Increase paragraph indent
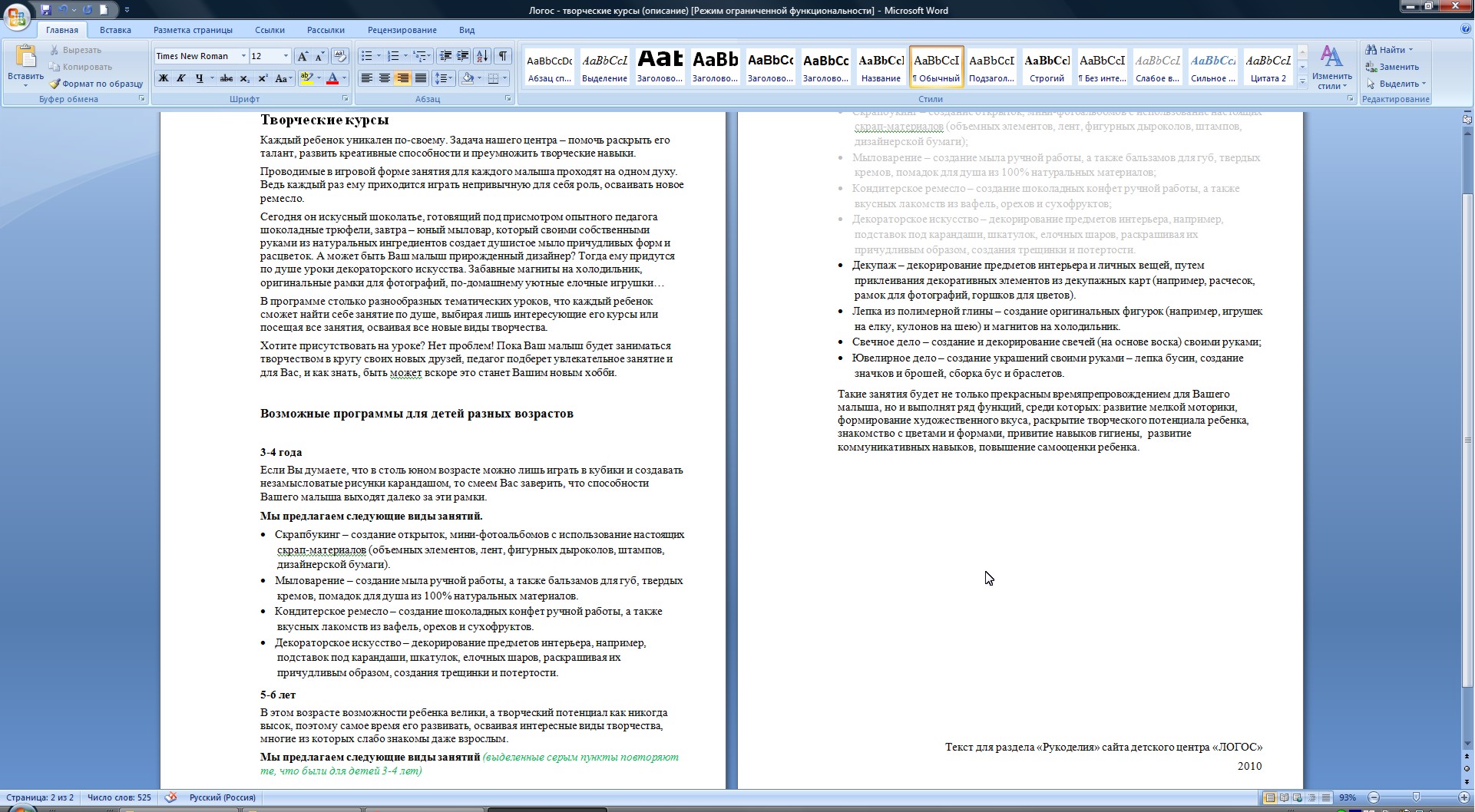This screenshot has height=812, width=1475. (x=462, y=56)
